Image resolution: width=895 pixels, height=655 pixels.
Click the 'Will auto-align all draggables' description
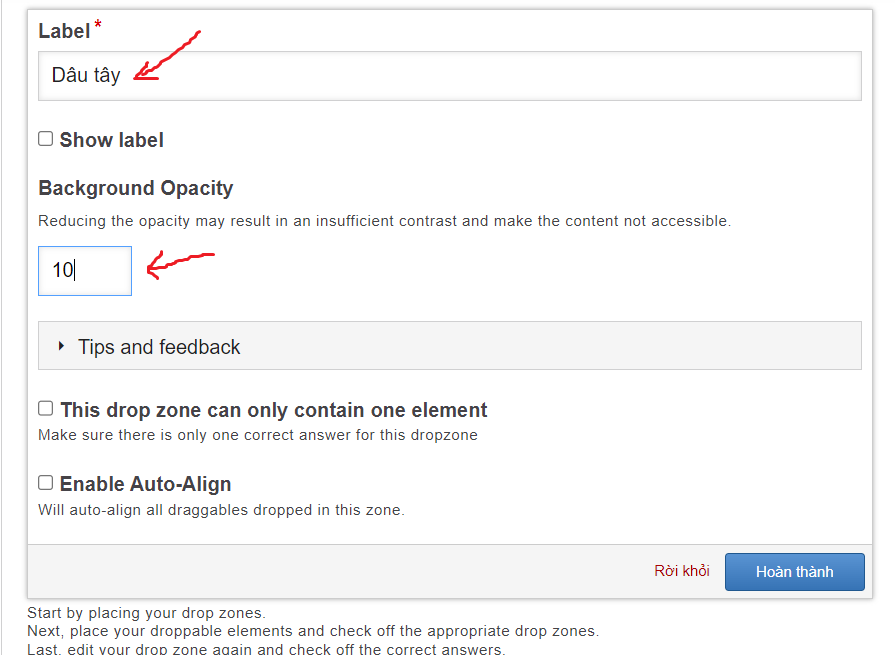coord(220,510)
